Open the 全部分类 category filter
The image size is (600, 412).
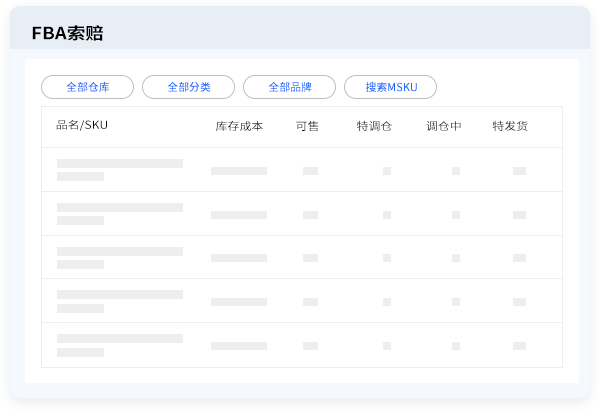(x=189, y=87)
